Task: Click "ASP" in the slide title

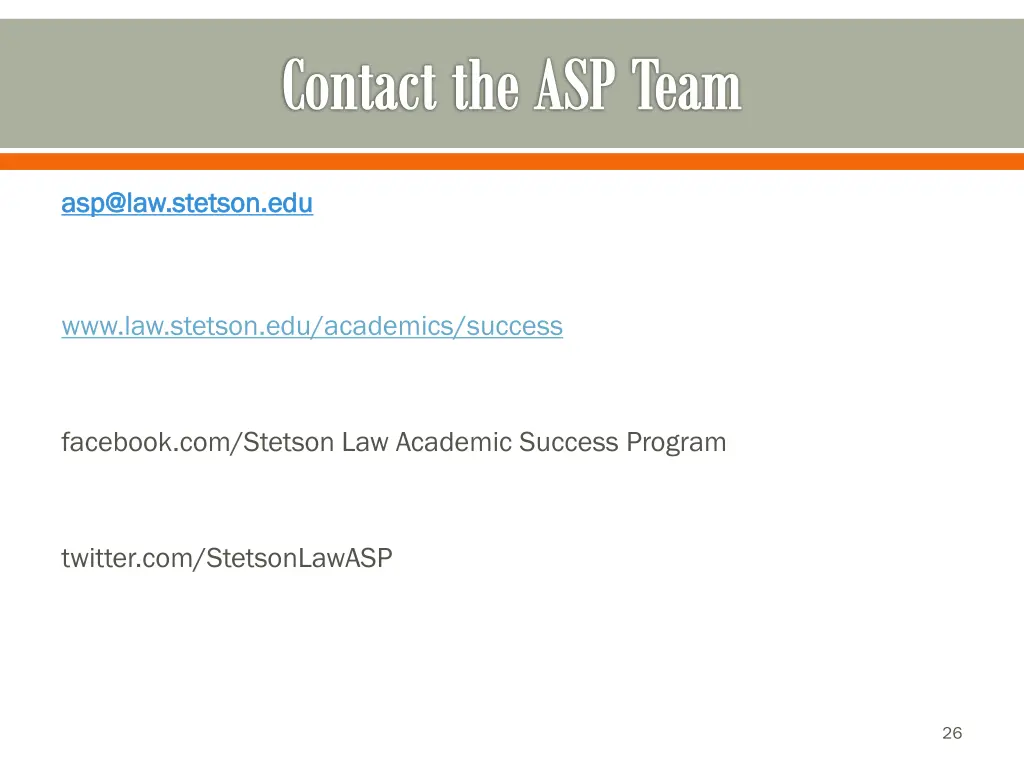Action: pos(572,86)
